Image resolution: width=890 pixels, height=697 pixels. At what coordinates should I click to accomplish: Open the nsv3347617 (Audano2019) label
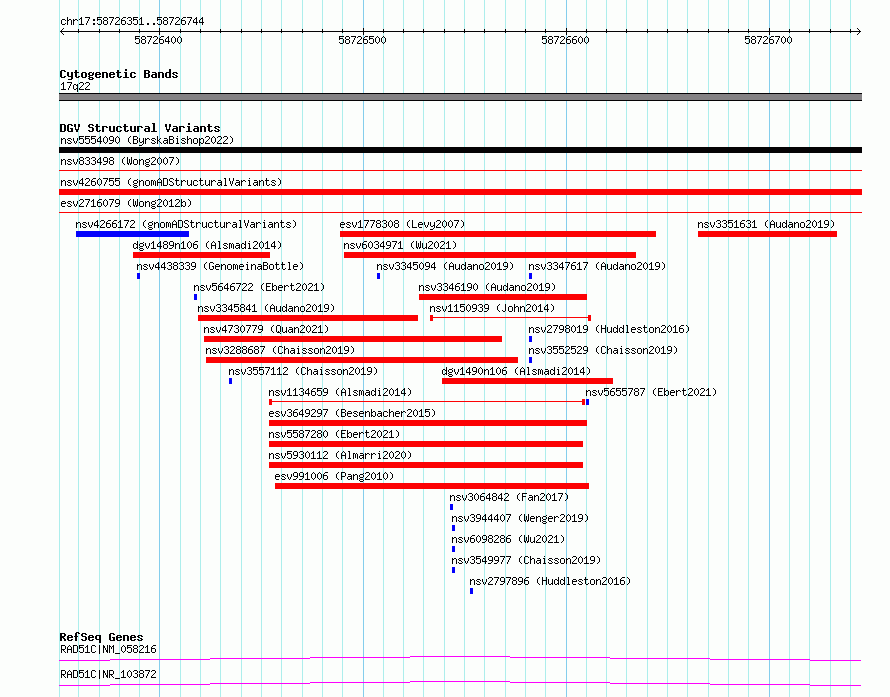pos(597,266)
